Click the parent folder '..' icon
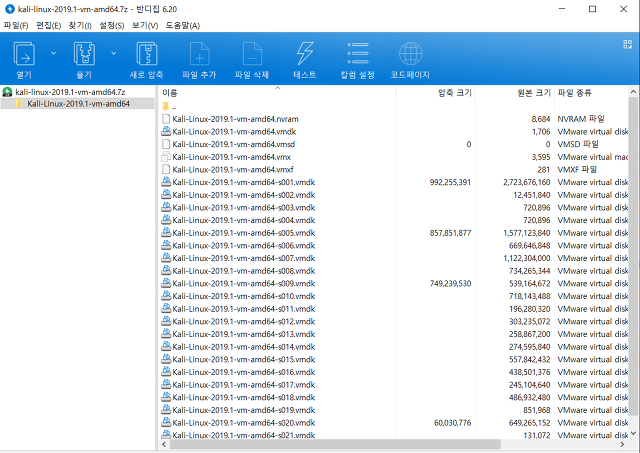This screenshot has height=453, width=640. point(166,107)
